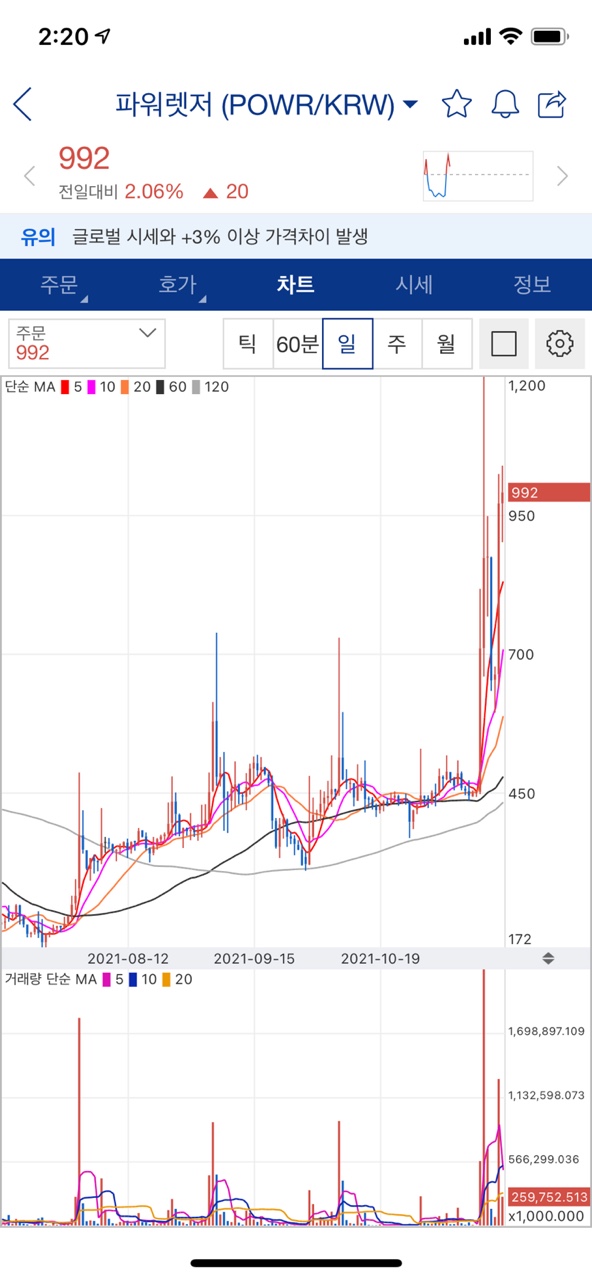Select the 60분 chart interval
The height and width of the screenshot is (1280, 592).
coord(297,345)
